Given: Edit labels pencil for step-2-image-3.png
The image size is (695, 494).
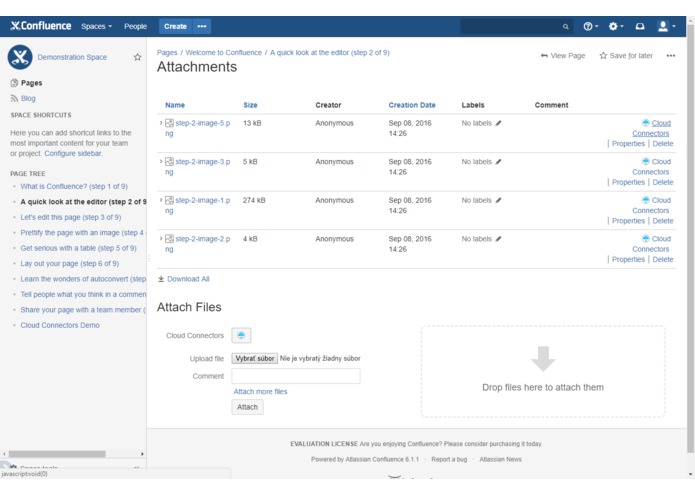Looking at the screenshot, I should point(498,162).
